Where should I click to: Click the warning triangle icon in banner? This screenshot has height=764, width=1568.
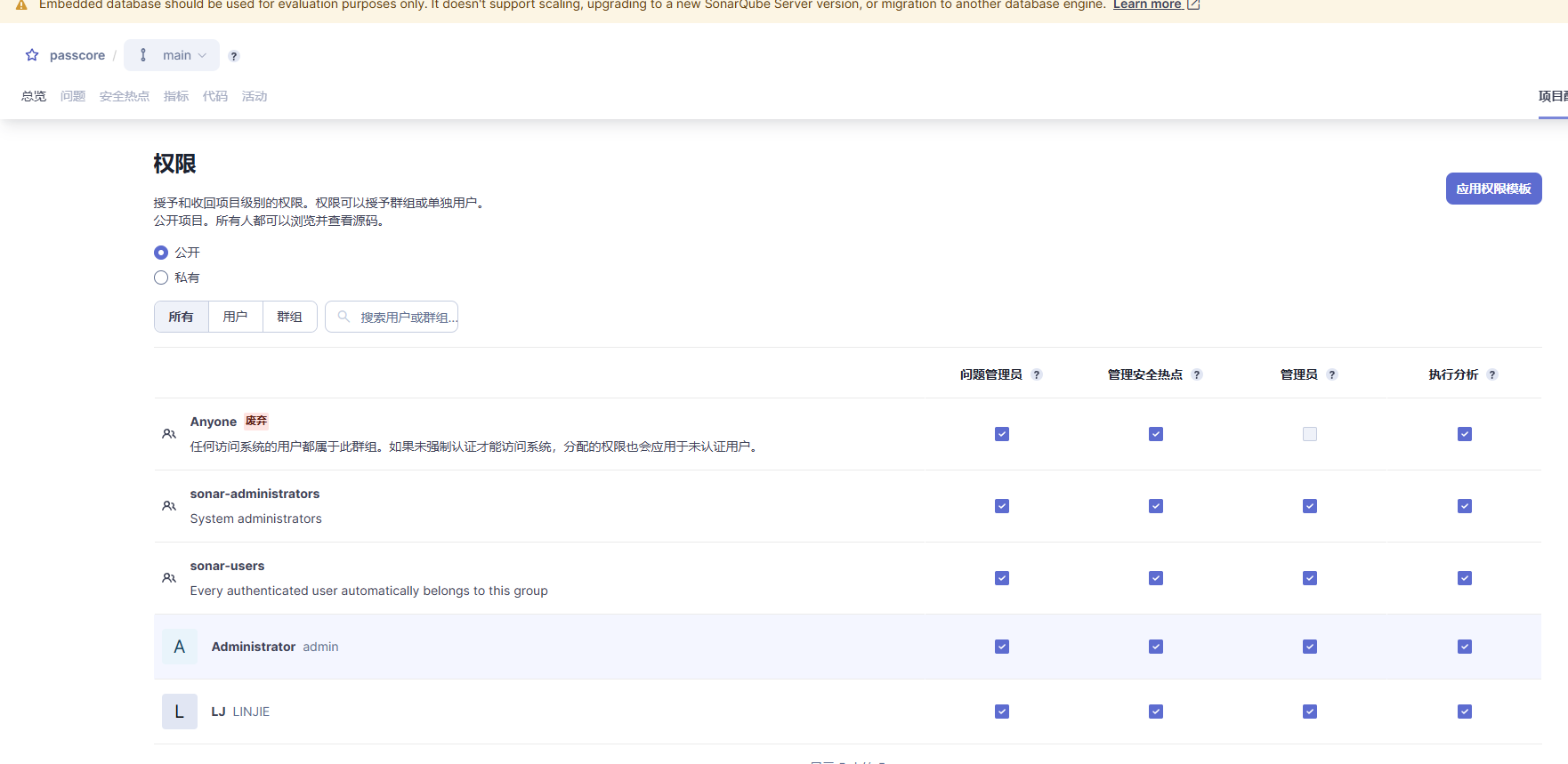point(21,5)
